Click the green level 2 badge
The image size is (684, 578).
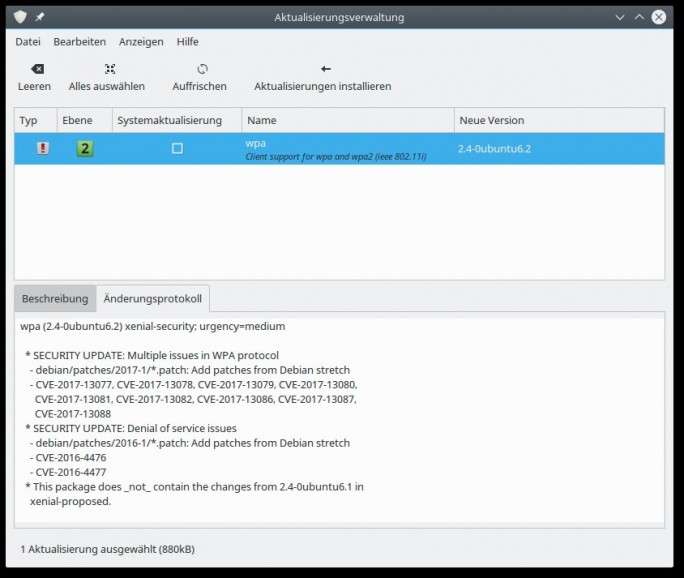(85, 148)
